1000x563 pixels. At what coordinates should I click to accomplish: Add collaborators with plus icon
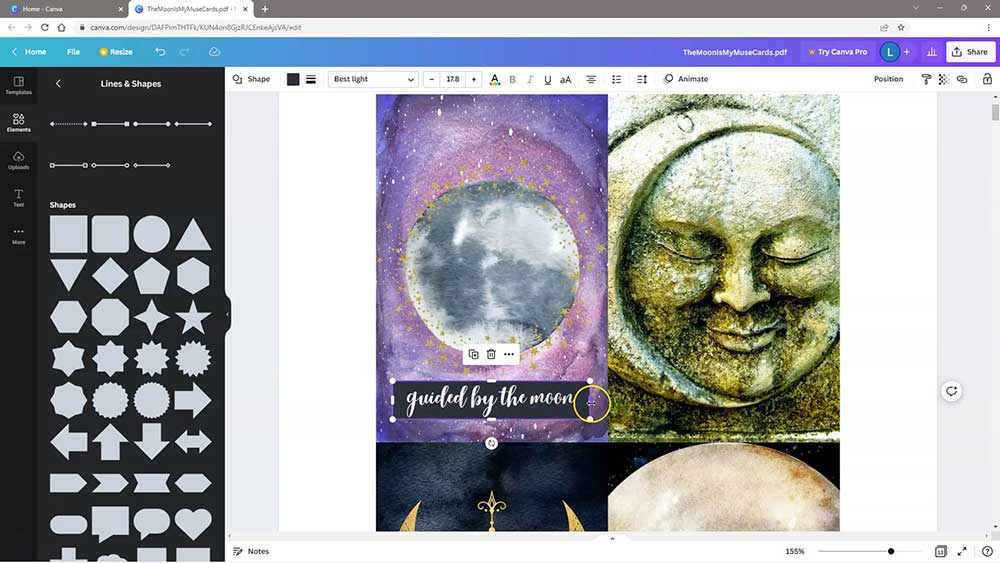(907, 52)
